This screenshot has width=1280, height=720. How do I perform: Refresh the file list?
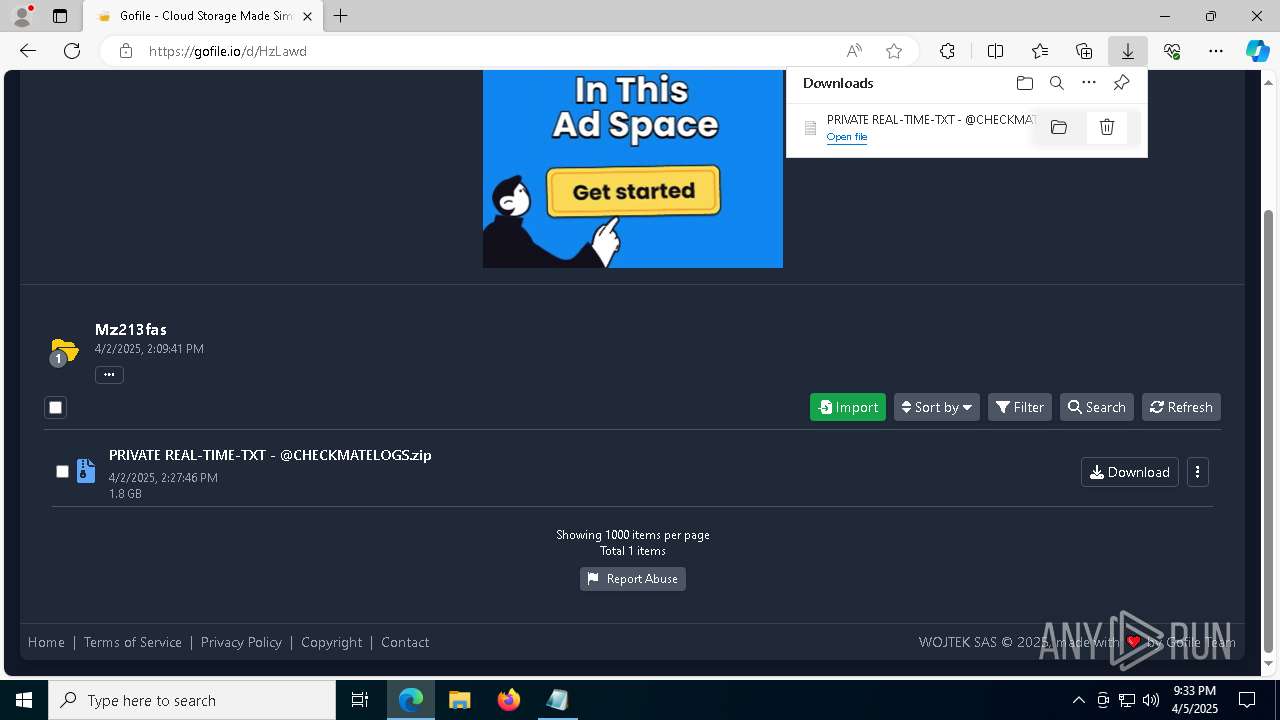pos(1181,407)
